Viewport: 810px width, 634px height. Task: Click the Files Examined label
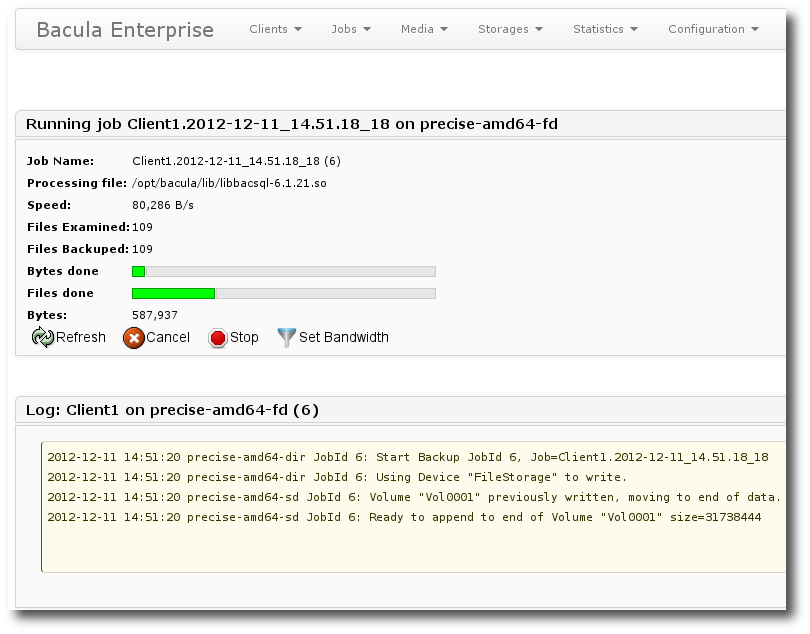point(79,227)
